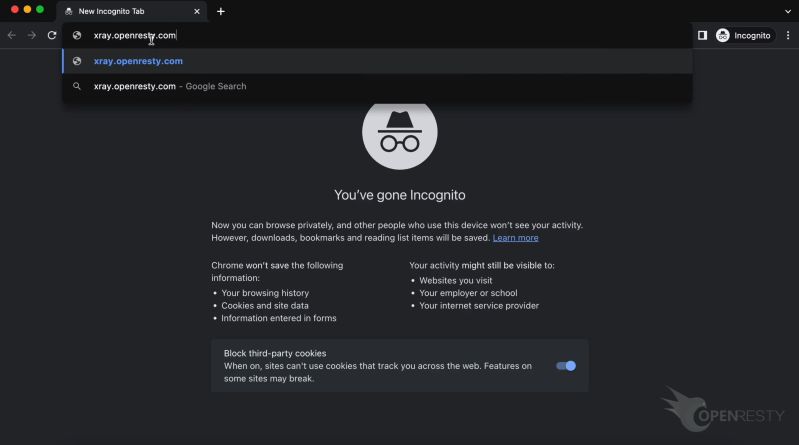Click the red window close button
The image size is (799, 445).
click(x=15, y=9)
